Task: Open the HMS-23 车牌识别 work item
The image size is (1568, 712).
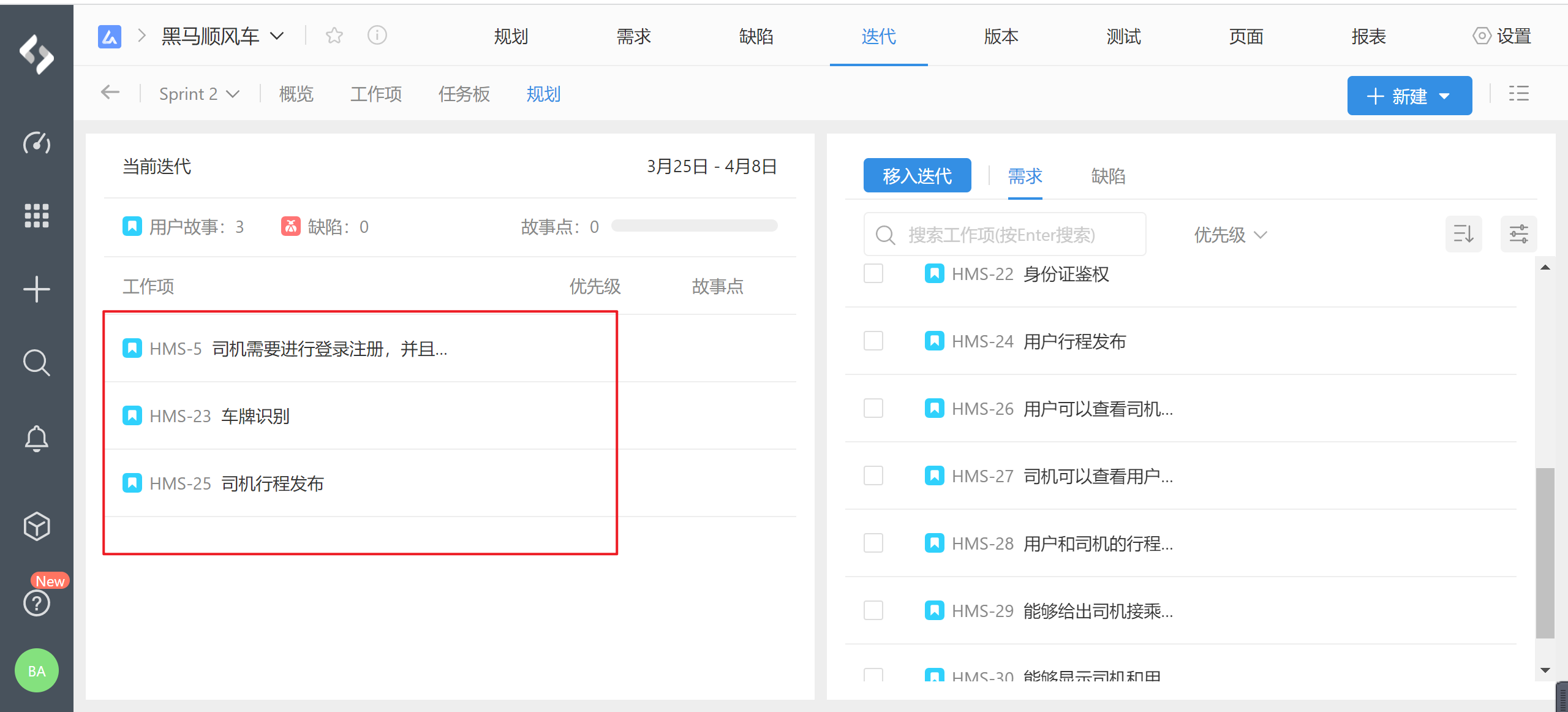Action: point(255,416)
